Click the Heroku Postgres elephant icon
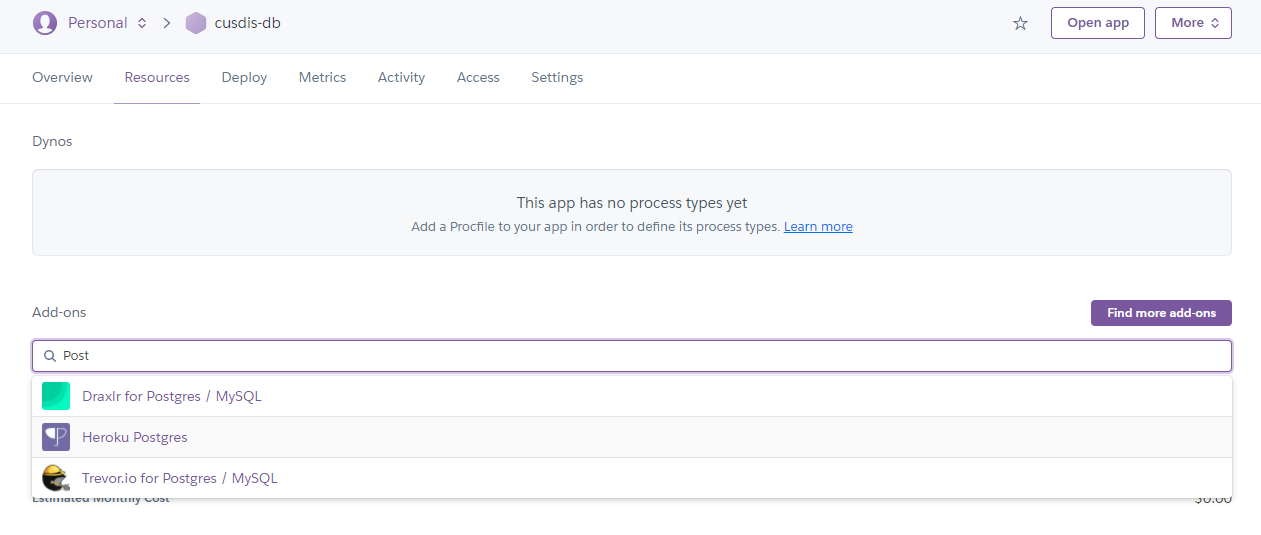 coord(56,437)
